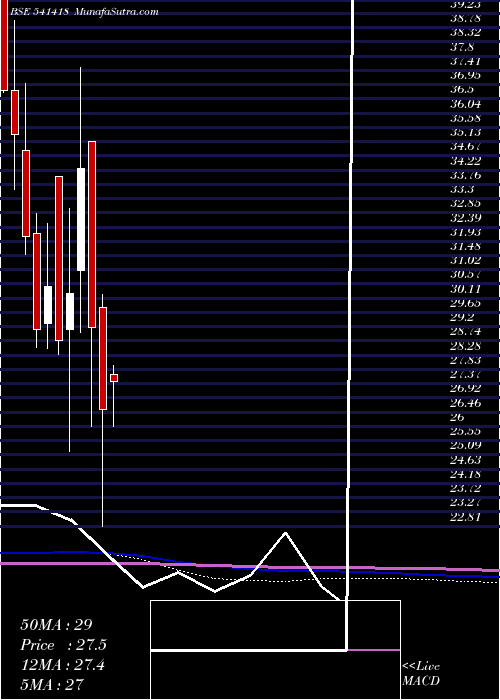Click the smallest red candlestick at series end
Viewport: 500px width, 700px height.
pos(114,378)
